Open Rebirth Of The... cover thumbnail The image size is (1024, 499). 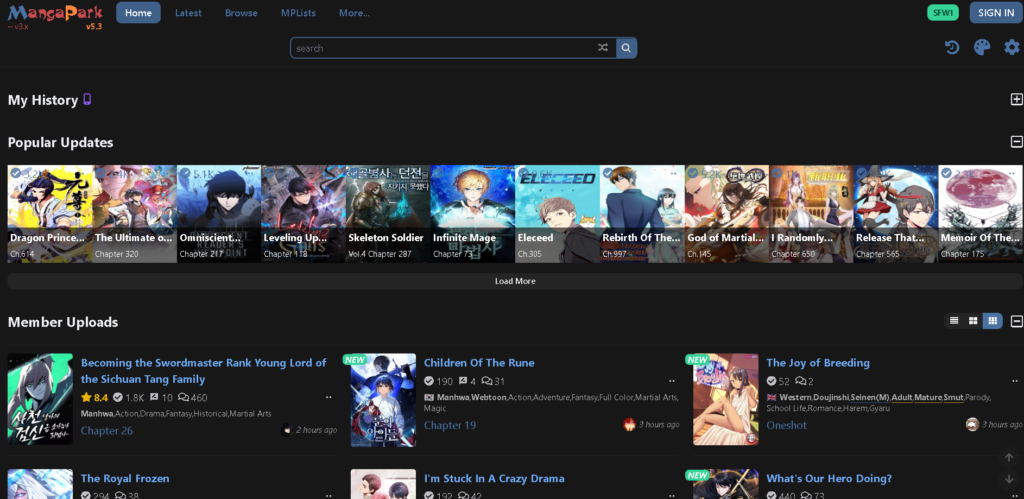[x=642, y=214]
